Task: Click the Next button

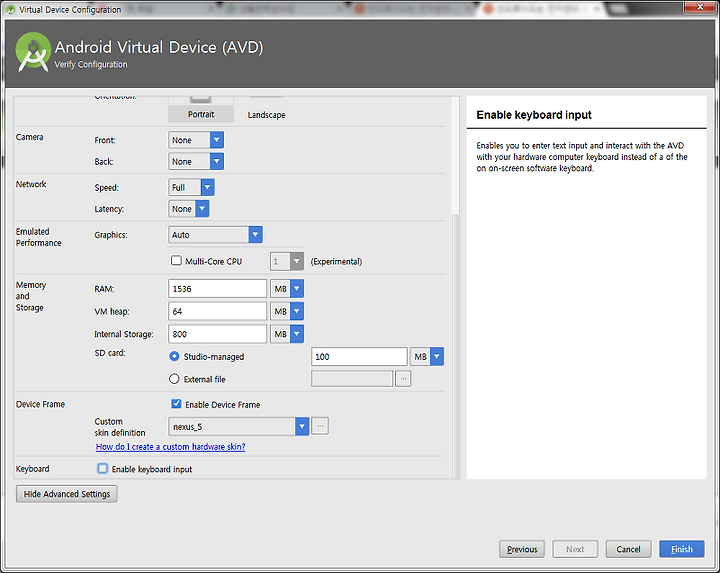Action: (x=575, y=549)
